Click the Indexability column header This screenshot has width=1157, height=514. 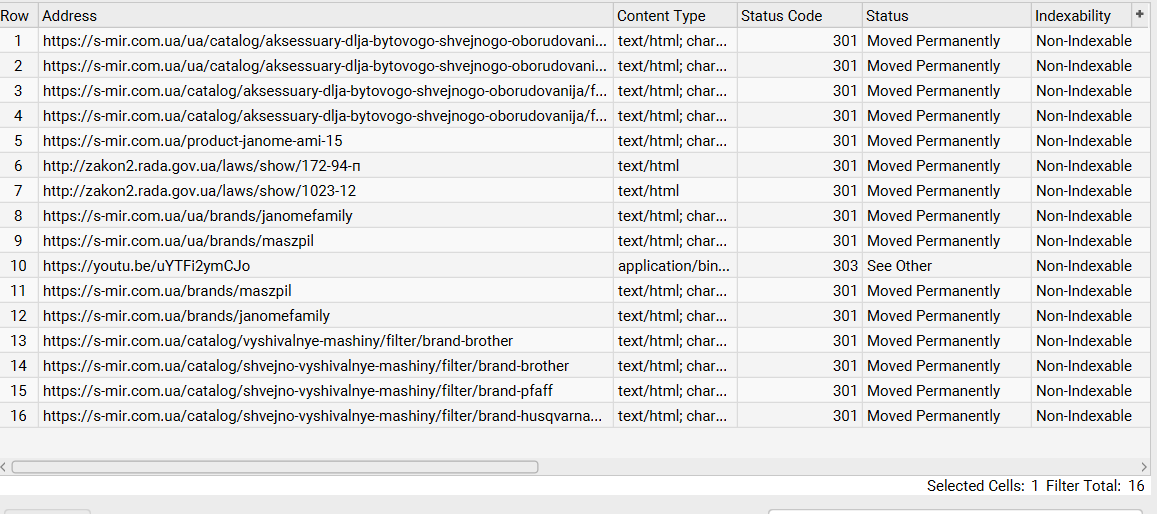tap(1078, 16)
